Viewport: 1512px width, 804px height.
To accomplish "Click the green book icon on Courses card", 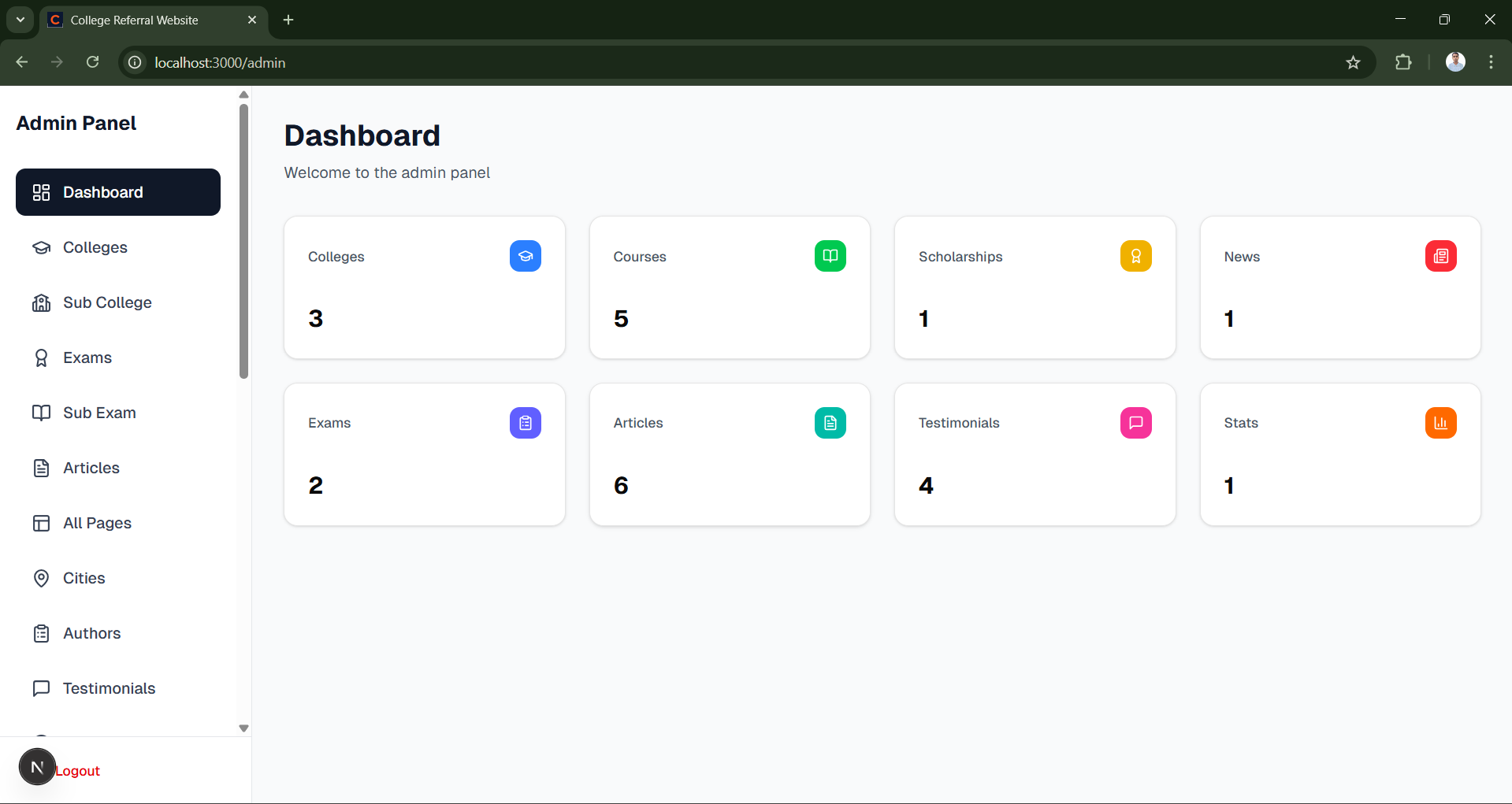I will [830, 256].
